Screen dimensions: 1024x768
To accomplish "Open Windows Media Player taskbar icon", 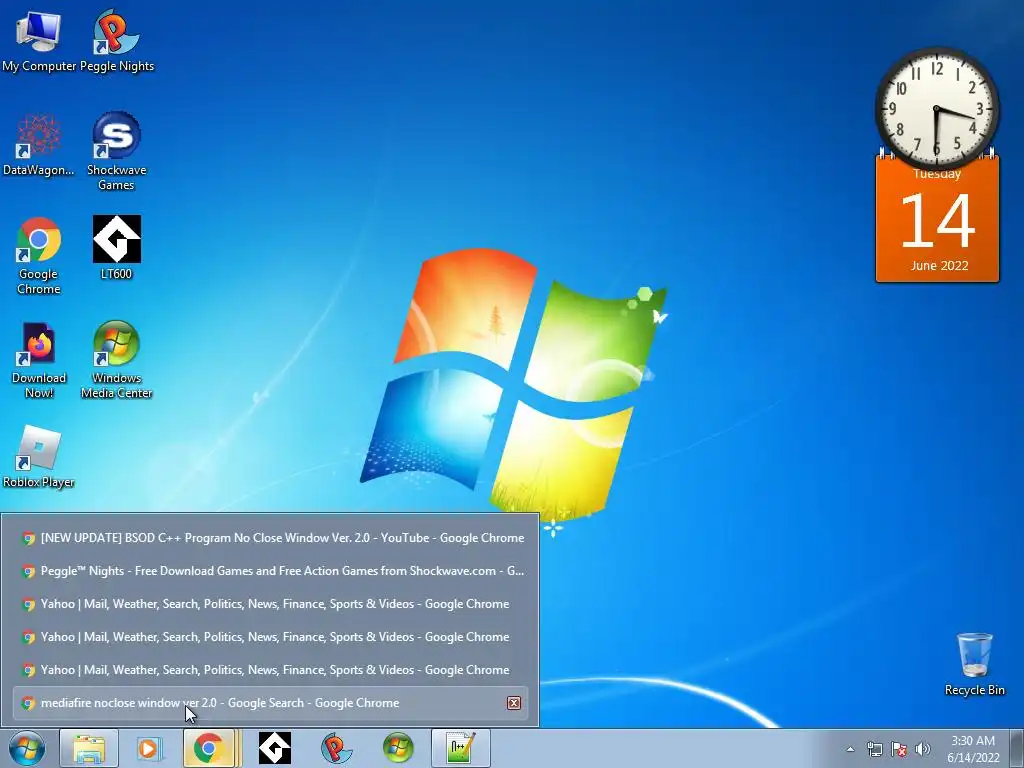I will click(x=150, y=748).
